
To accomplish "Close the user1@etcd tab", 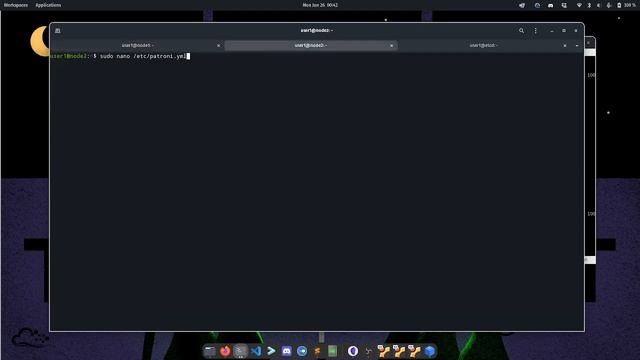I will point(565,46).
